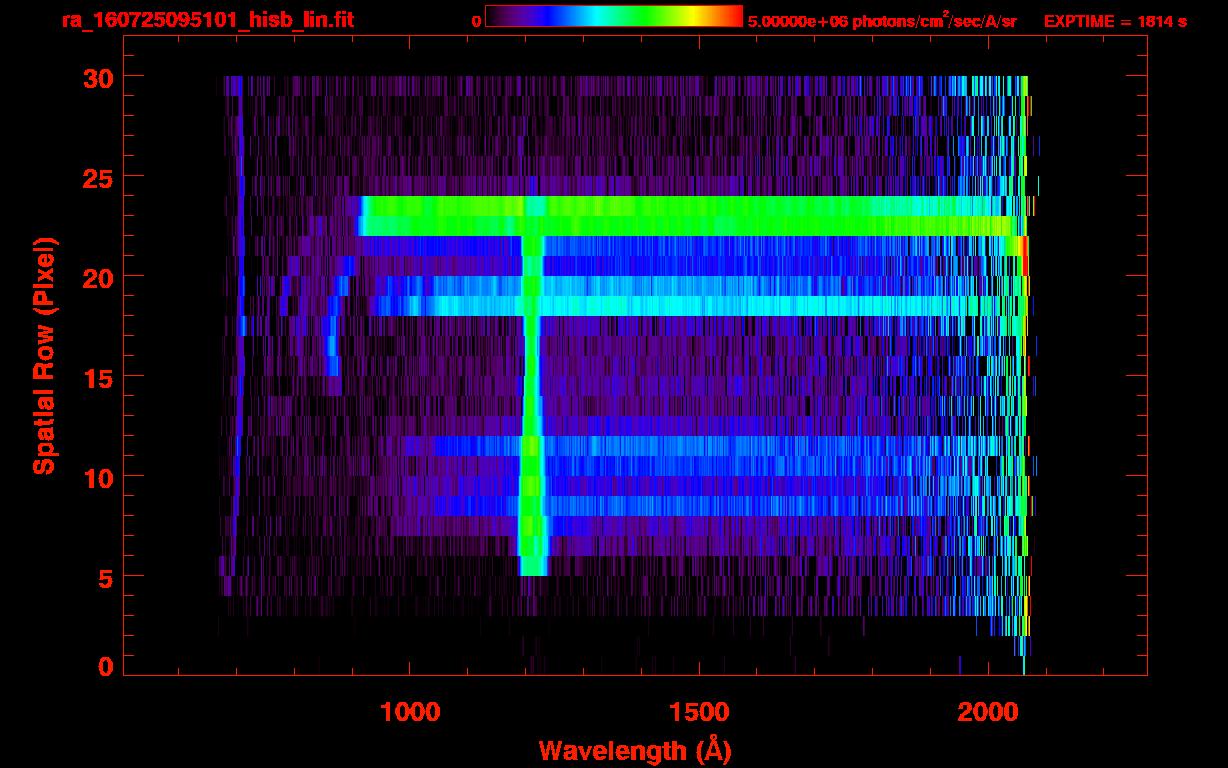Click the rainbow color scale bar
The width and height of the screenshot is (1228, 768).
click(614, 17)
